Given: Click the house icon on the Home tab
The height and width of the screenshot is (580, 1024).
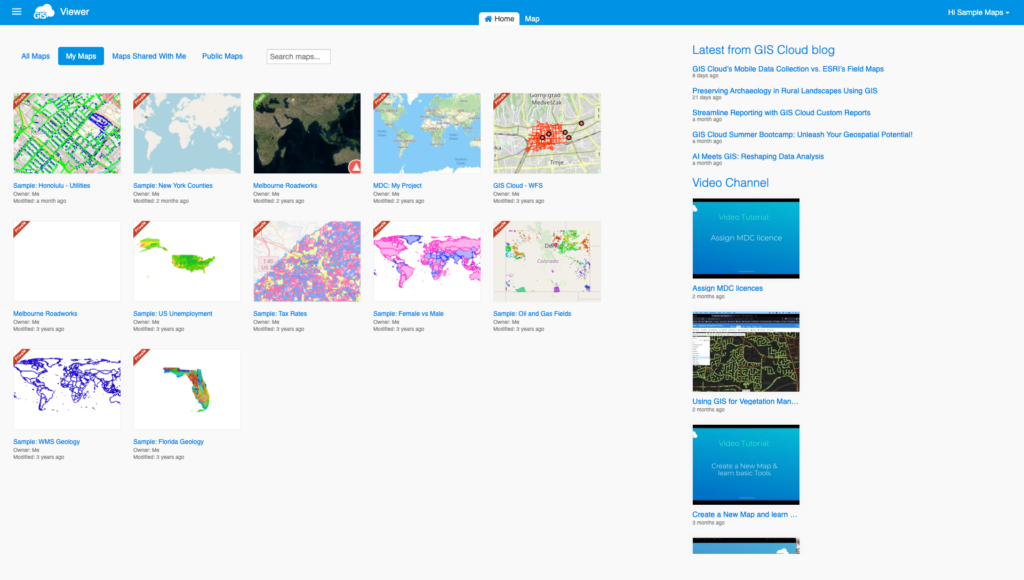Looking at the screenshot, I should click(x=488, y=18).
